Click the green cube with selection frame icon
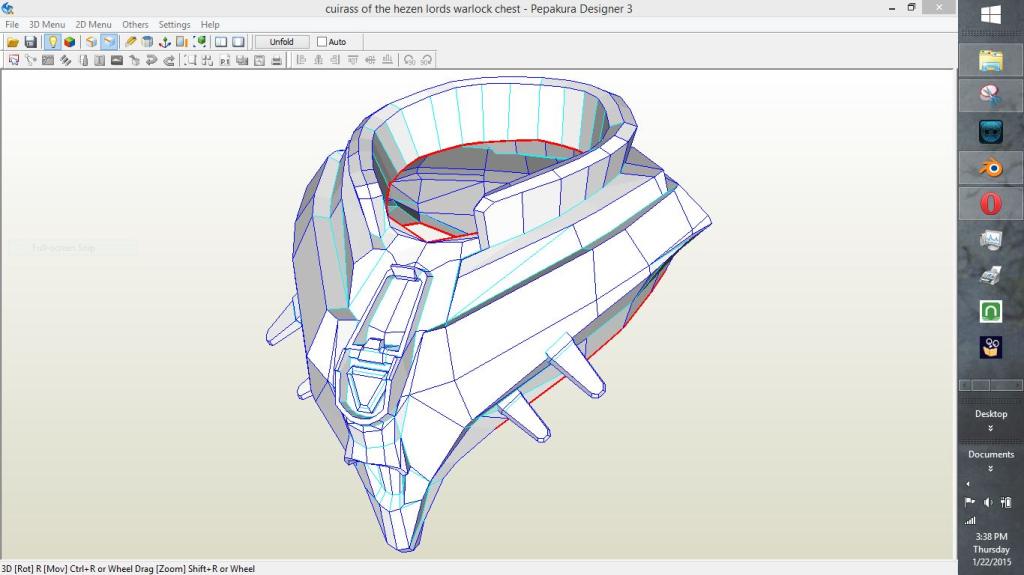This screenshot has width=1024, height=575. pos(200,42)
